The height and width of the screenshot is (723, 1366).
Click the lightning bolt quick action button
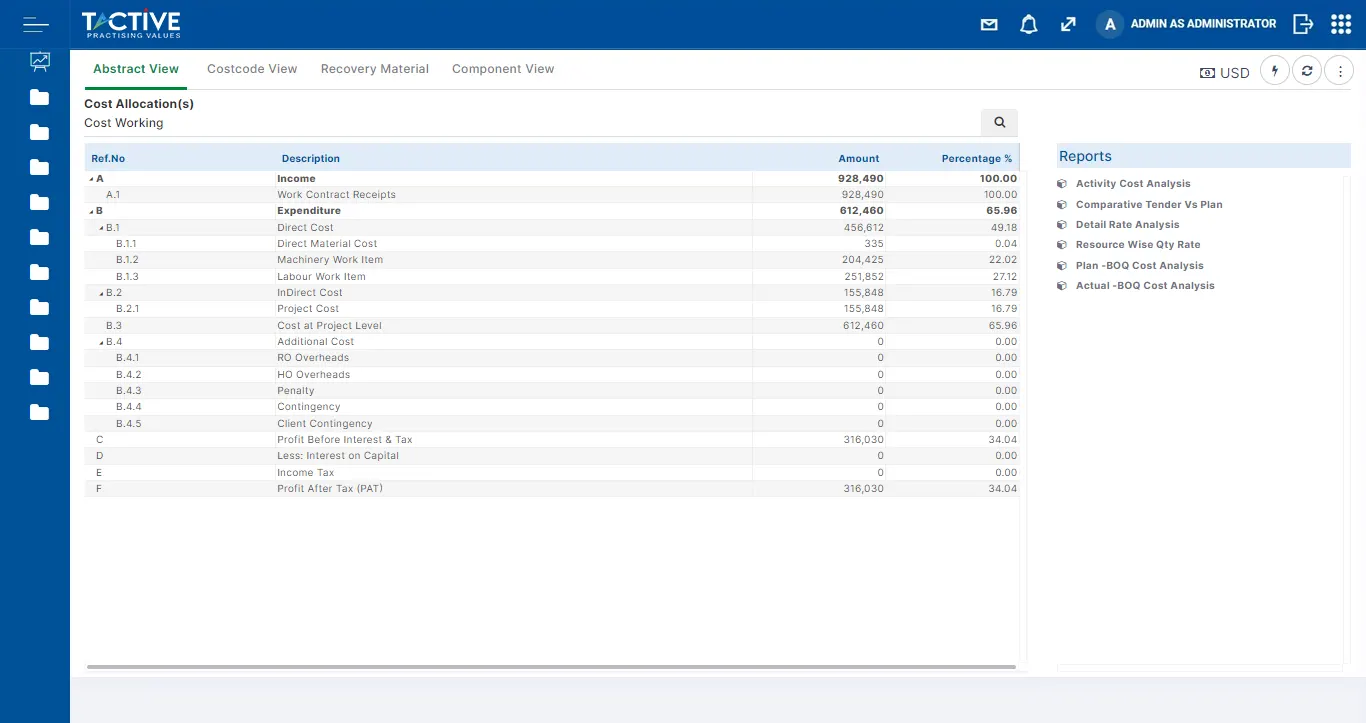click(x=1274, y=71)
